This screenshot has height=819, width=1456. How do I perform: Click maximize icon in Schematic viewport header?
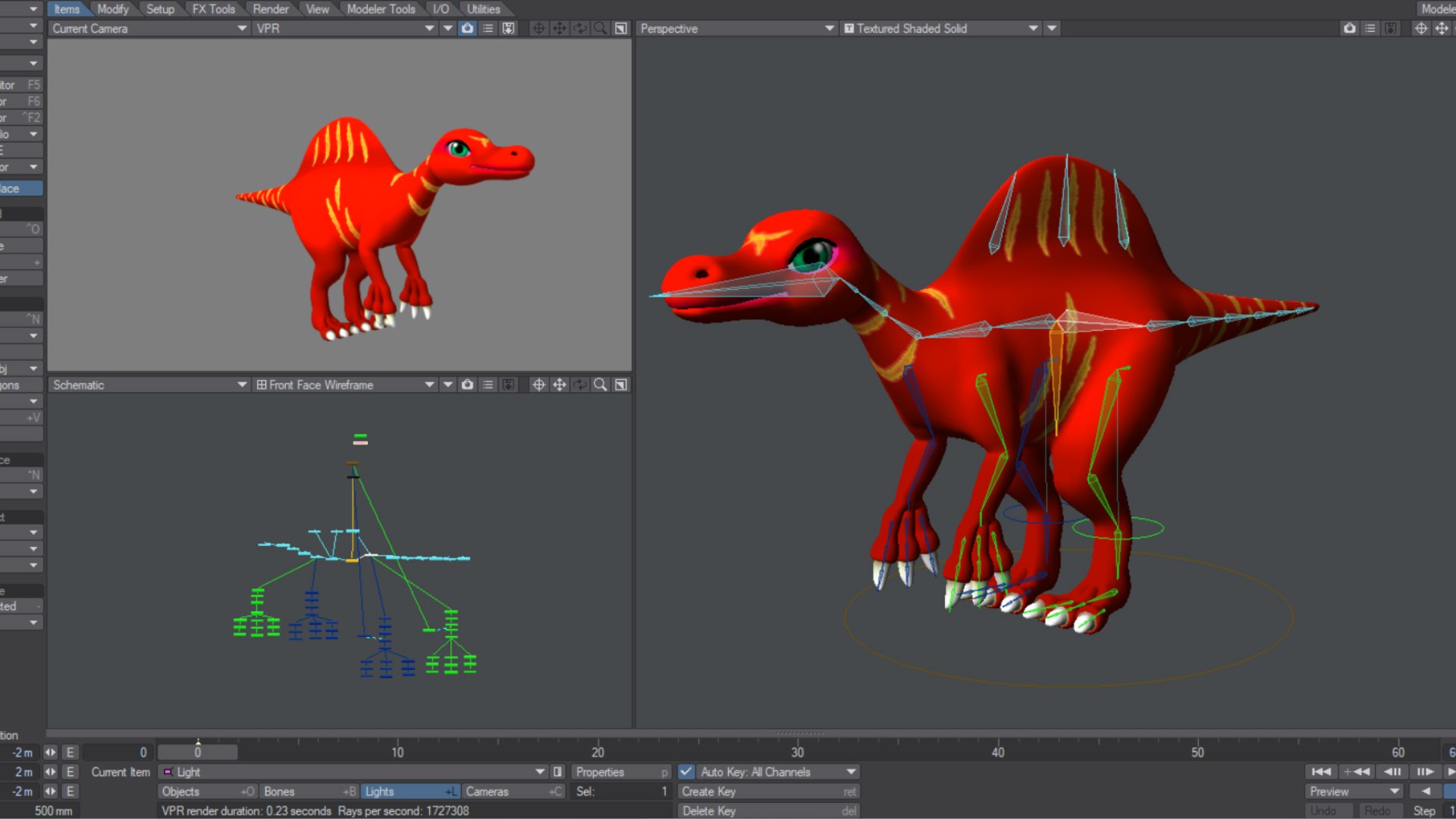pos(620,384)
